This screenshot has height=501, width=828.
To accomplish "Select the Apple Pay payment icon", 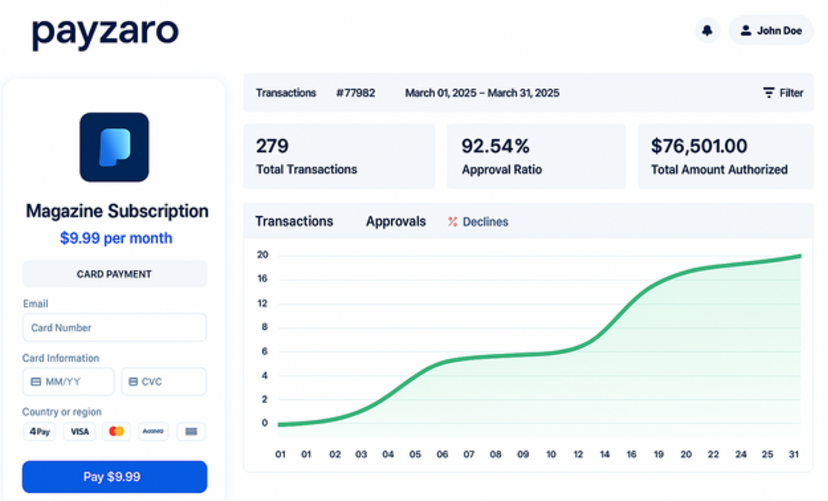I will (x=40, y=432).
